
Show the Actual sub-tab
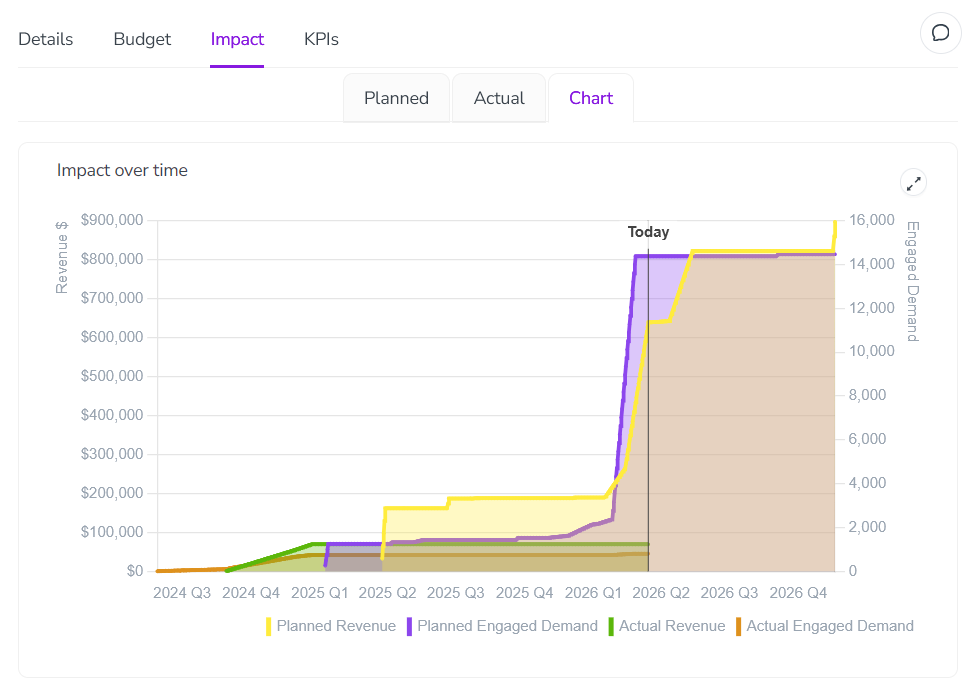point(499,98)
